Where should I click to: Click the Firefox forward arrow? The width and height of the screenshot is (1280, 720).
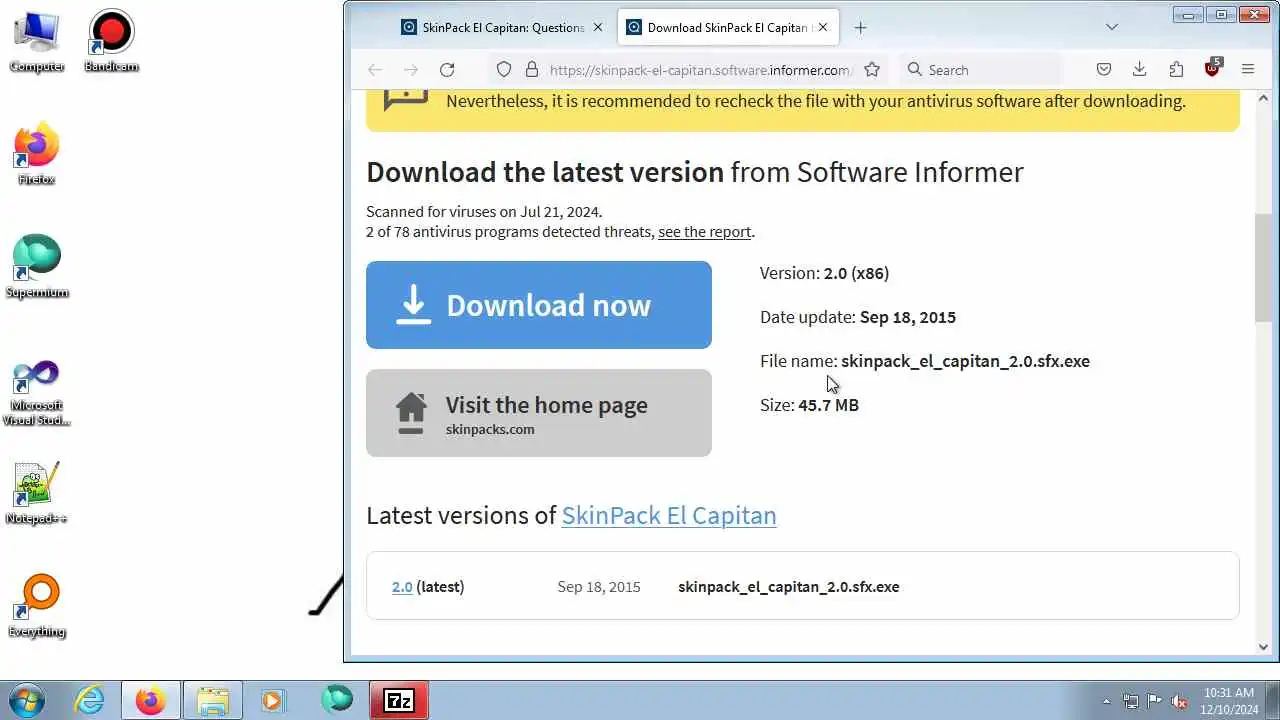point(411,69)
